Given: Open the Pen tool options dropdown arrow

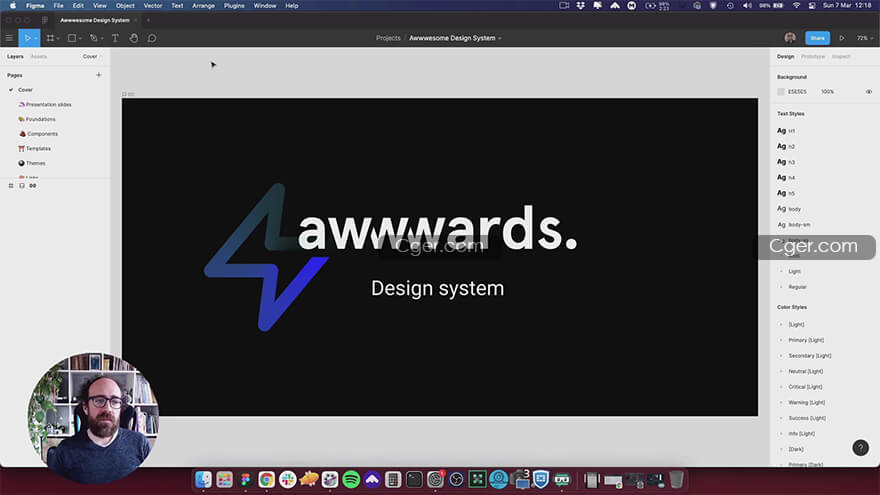Looking at the screenshot, I should click(x=102, y=39).
